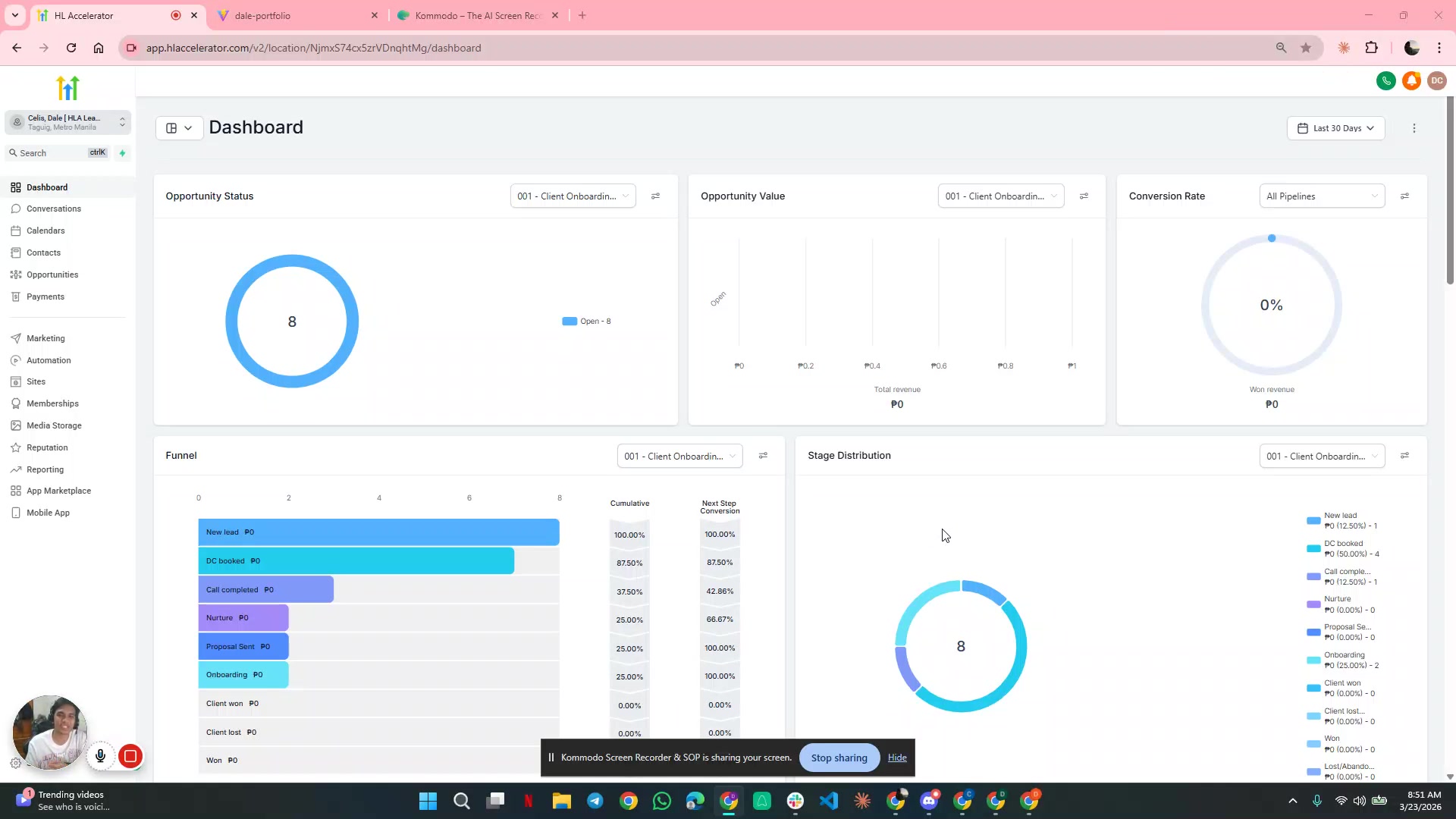Stop recording with the red square button
1456x819 pixels.
130,756
